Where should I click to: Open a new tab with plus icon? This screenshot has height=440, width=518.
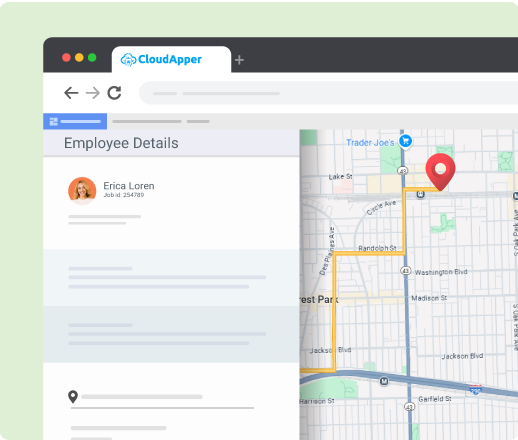point(239,60)
